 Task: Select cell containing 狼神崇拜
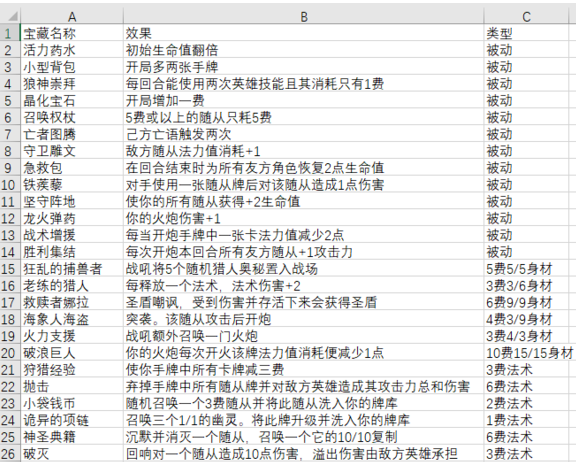pos(72,84)
